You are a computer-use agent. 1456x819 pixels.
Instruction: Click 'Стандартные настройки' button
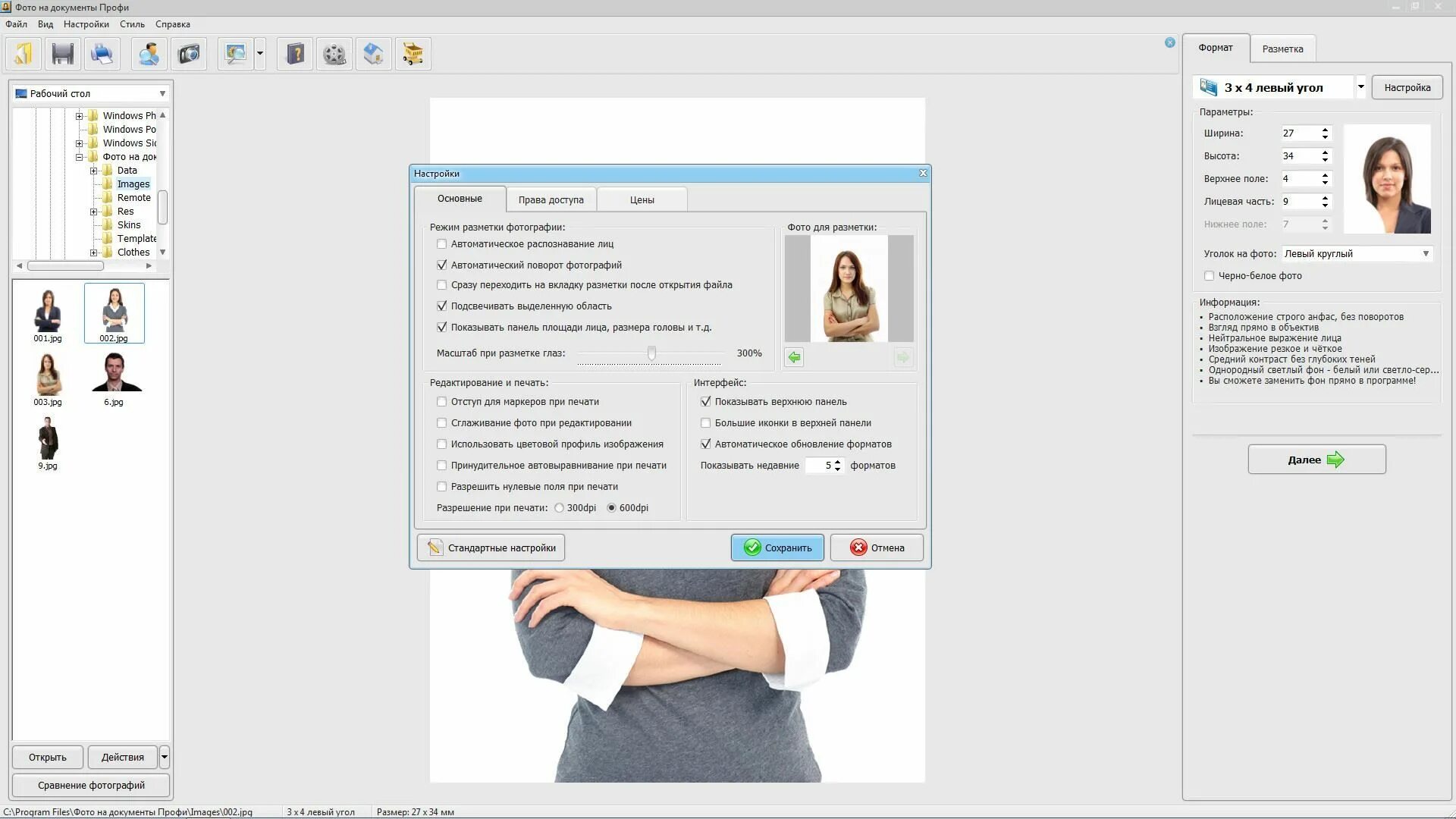(491, 548)
